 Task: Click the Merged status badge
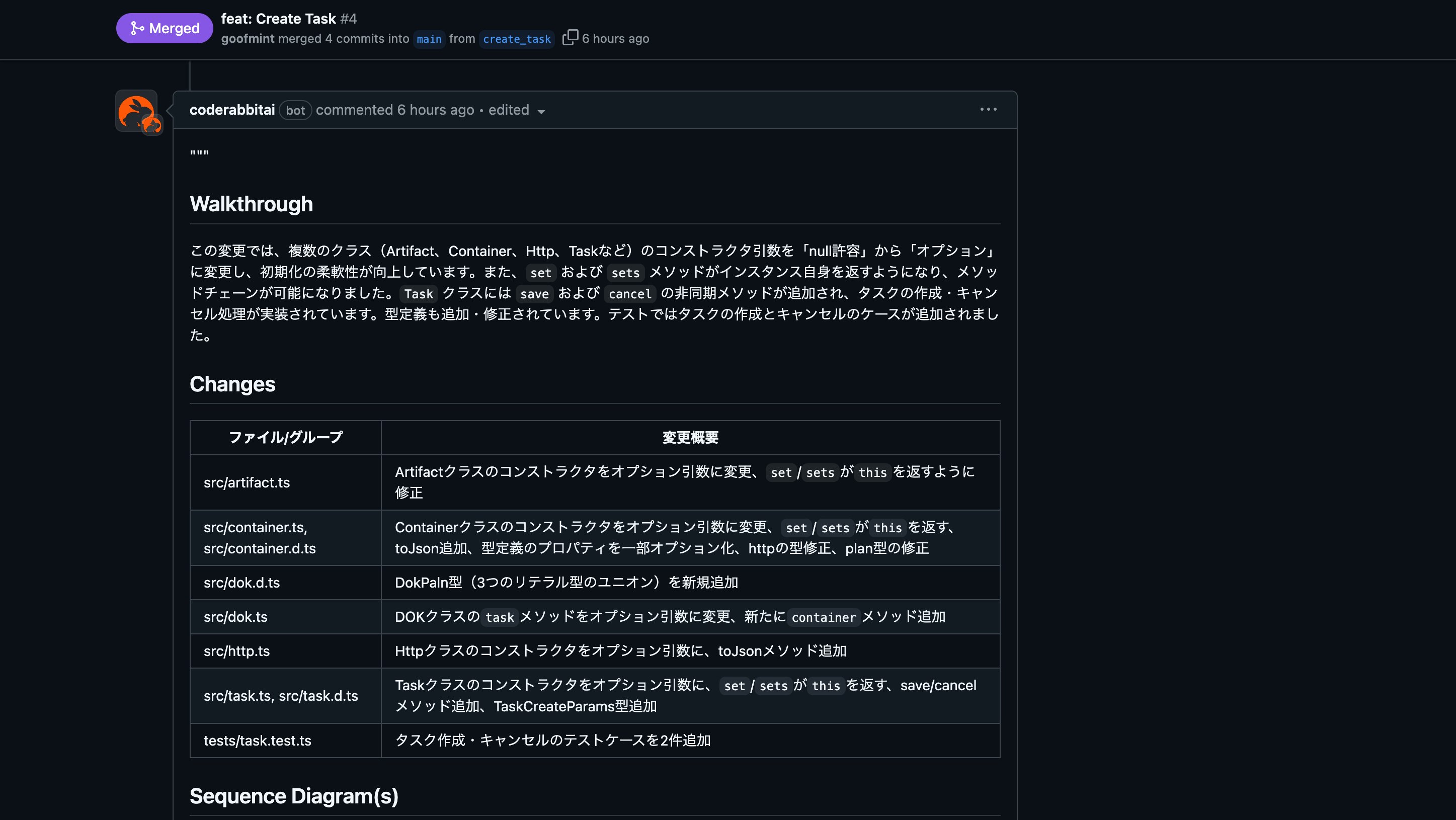pos(165,28)
